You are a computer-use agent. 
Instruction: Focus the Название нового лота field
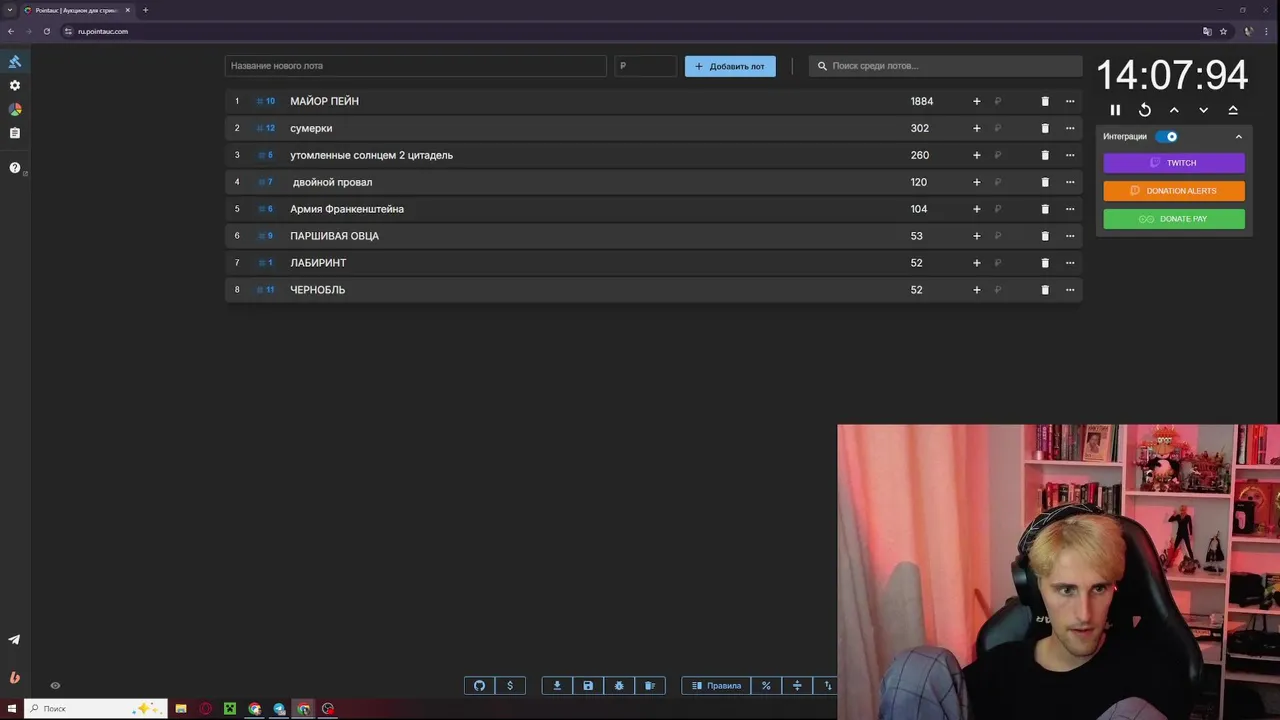pos(416,66)
